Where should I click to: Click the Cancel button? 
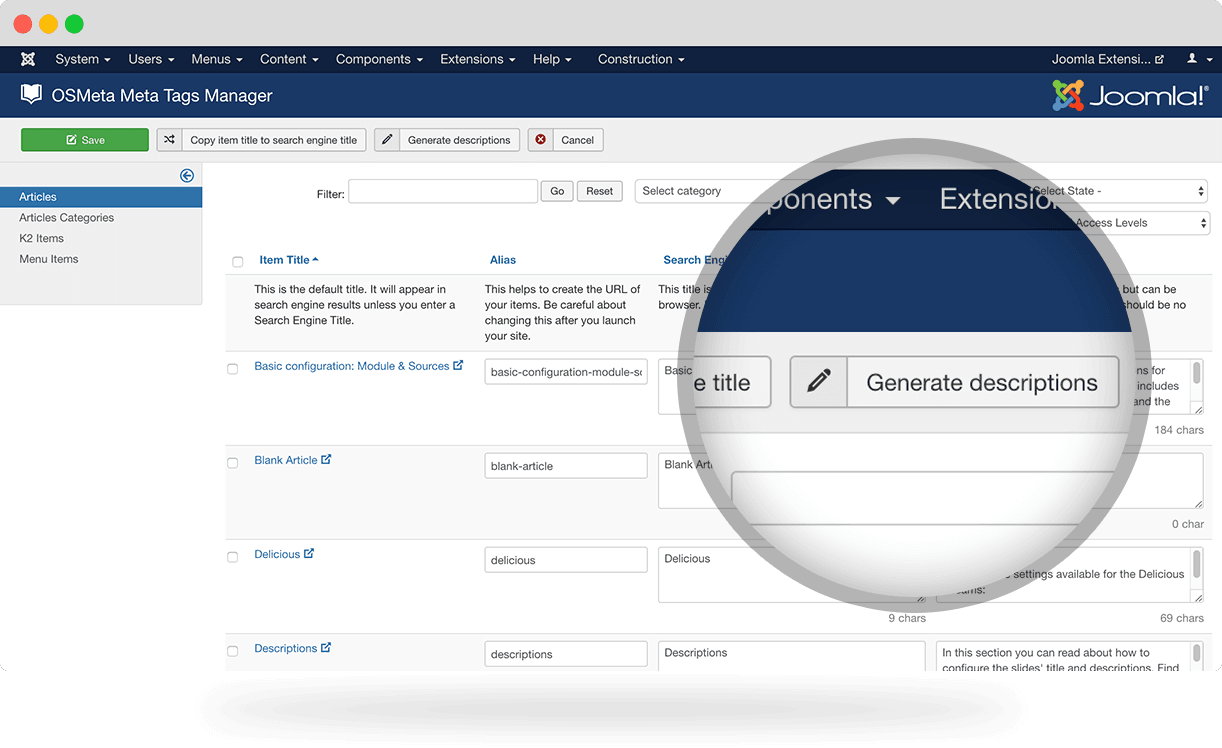566,140
